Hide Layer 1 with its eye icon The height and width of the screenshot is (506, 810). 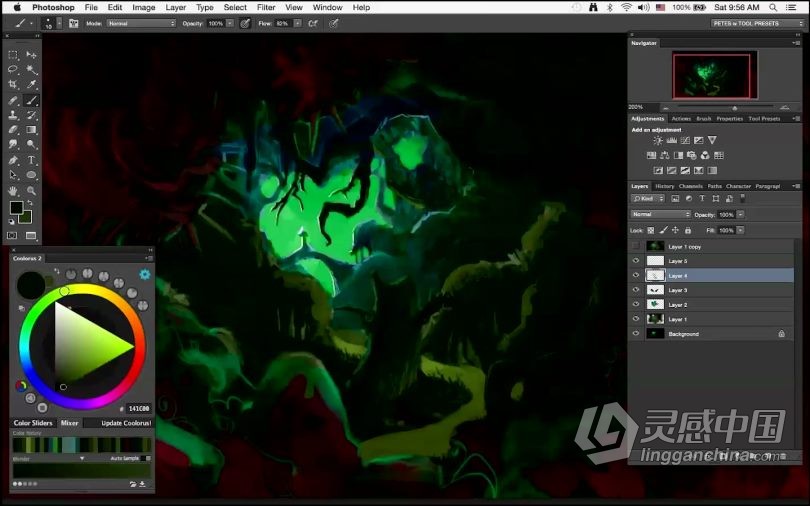(636, 319)
